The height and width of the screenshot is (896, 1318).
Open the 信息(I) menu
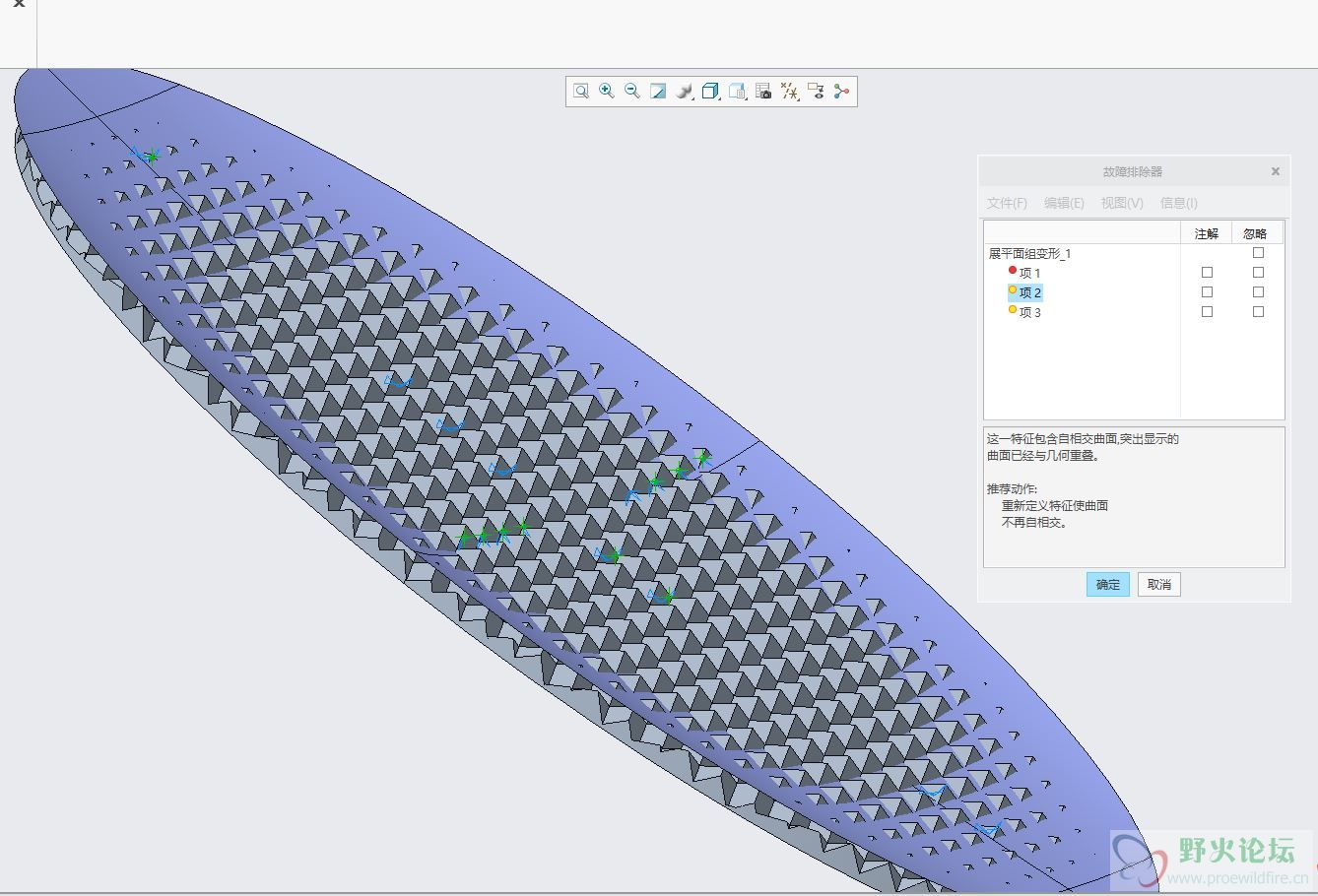point(1179,203)
